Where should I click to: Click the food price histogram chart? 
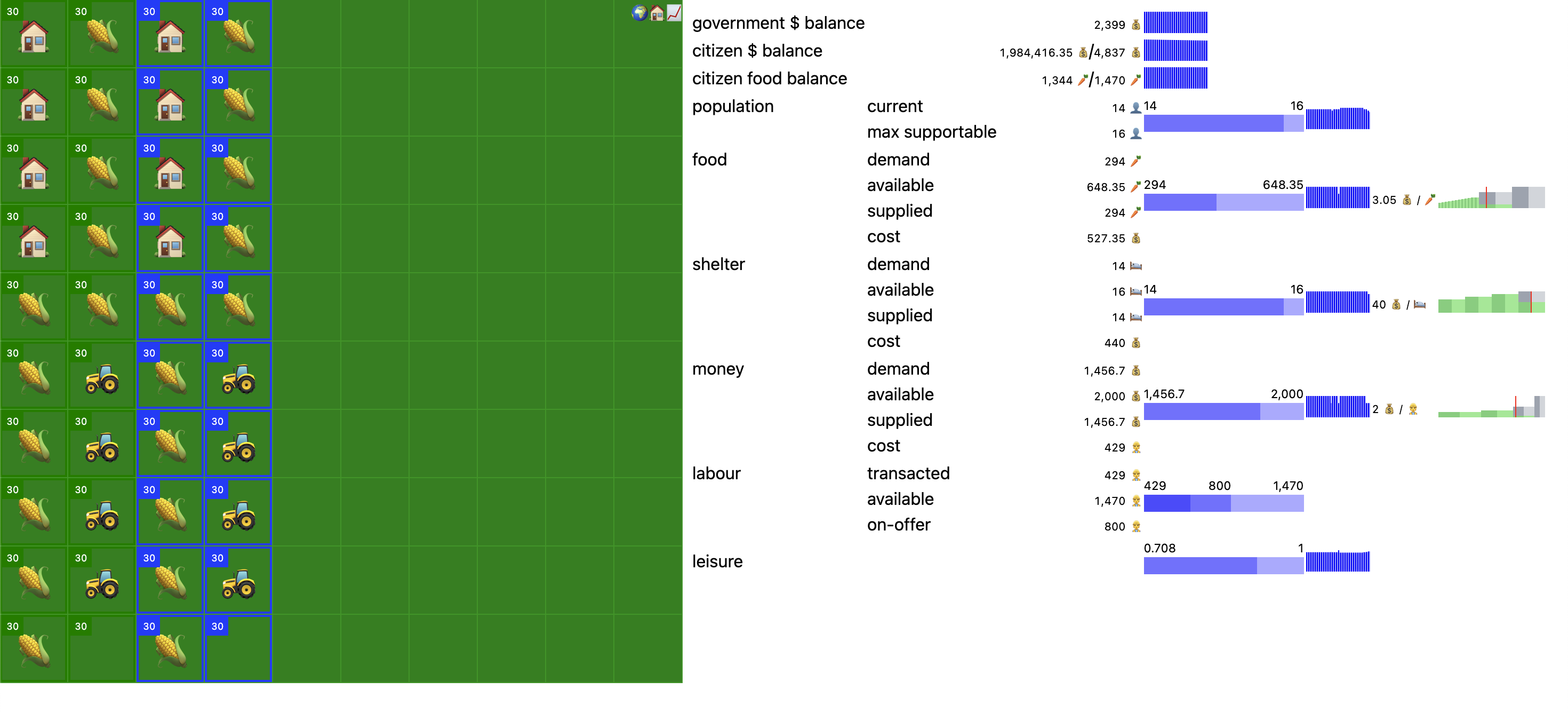pos(1491,198)
